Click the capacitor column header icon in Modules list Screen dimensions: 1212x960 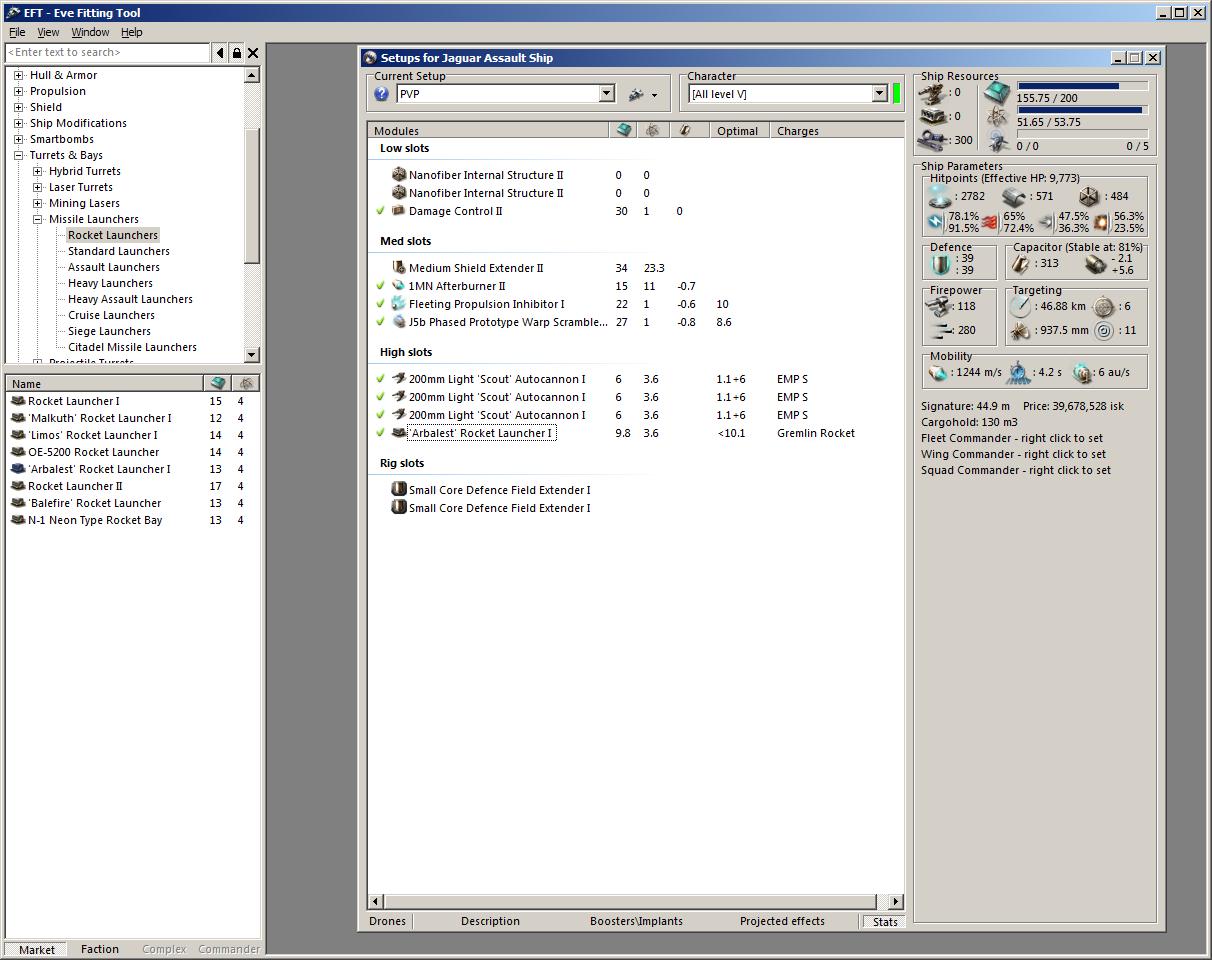click(x=685, y=130)
